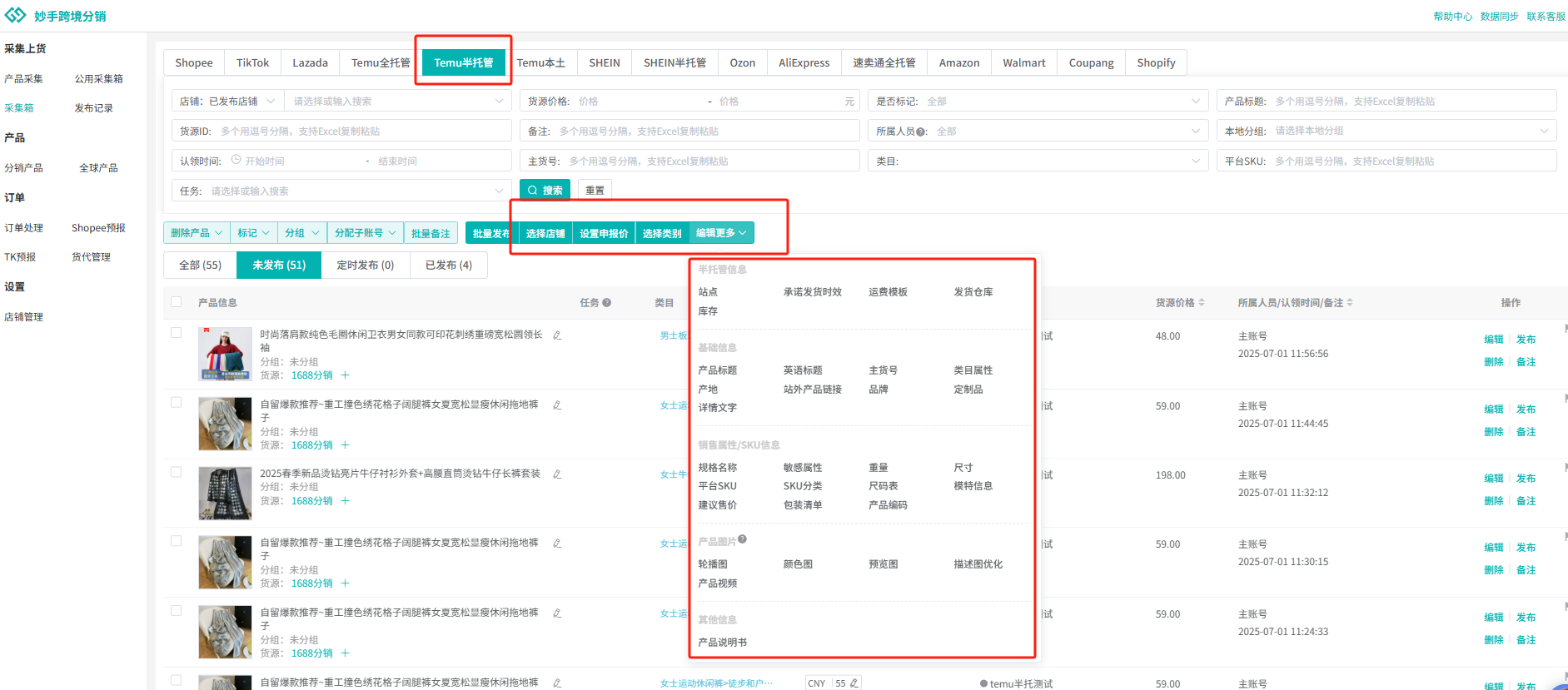1568x690 pixels.
Task: Click the clock icon in 认领时间 field
Action: [x=236, y=160]
